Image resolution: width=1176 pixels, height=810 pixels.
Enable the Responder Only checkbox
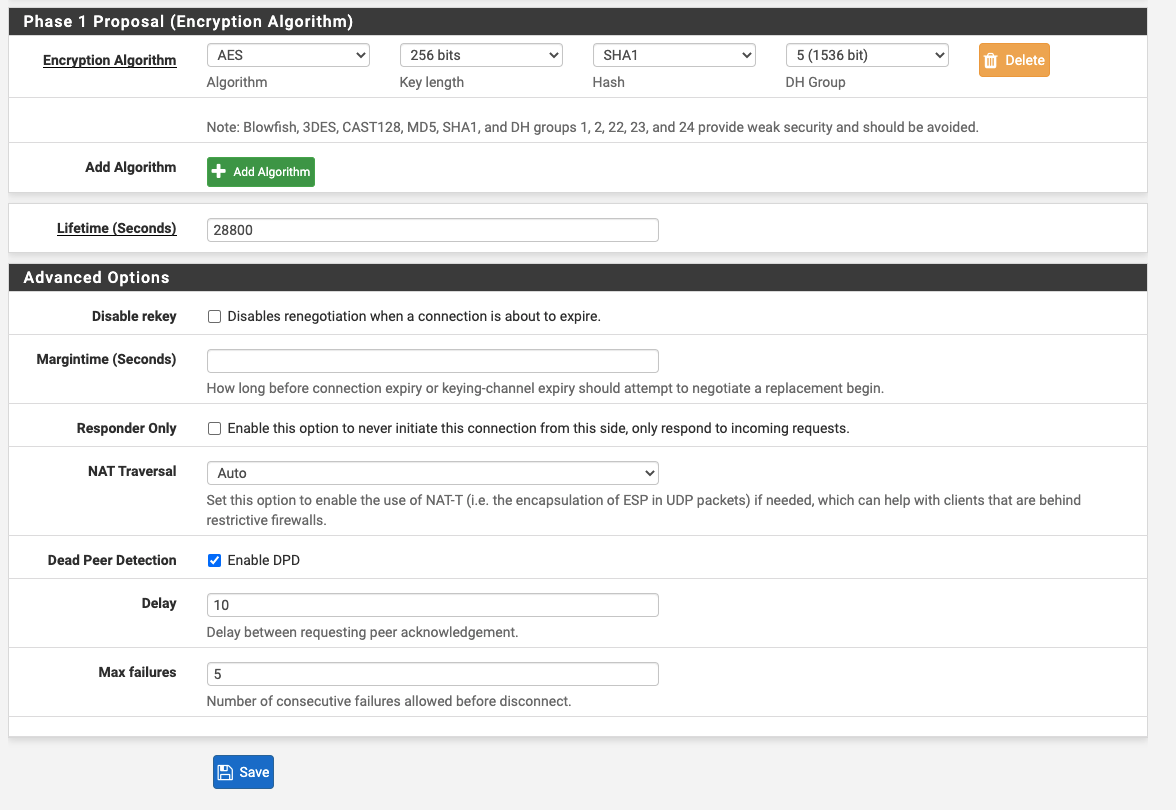214,428
